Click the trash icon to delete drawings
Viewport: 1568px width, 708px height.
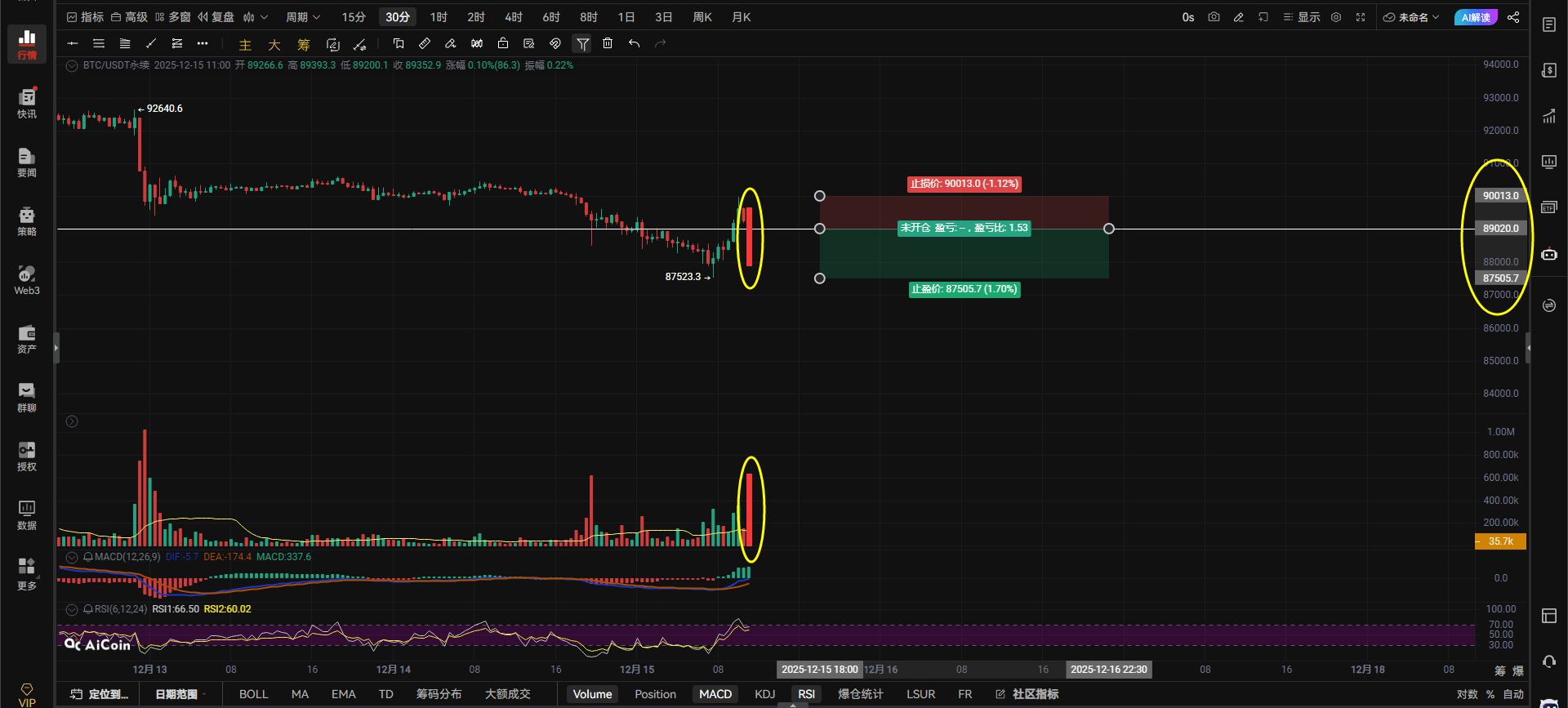[x=608, y=44]
